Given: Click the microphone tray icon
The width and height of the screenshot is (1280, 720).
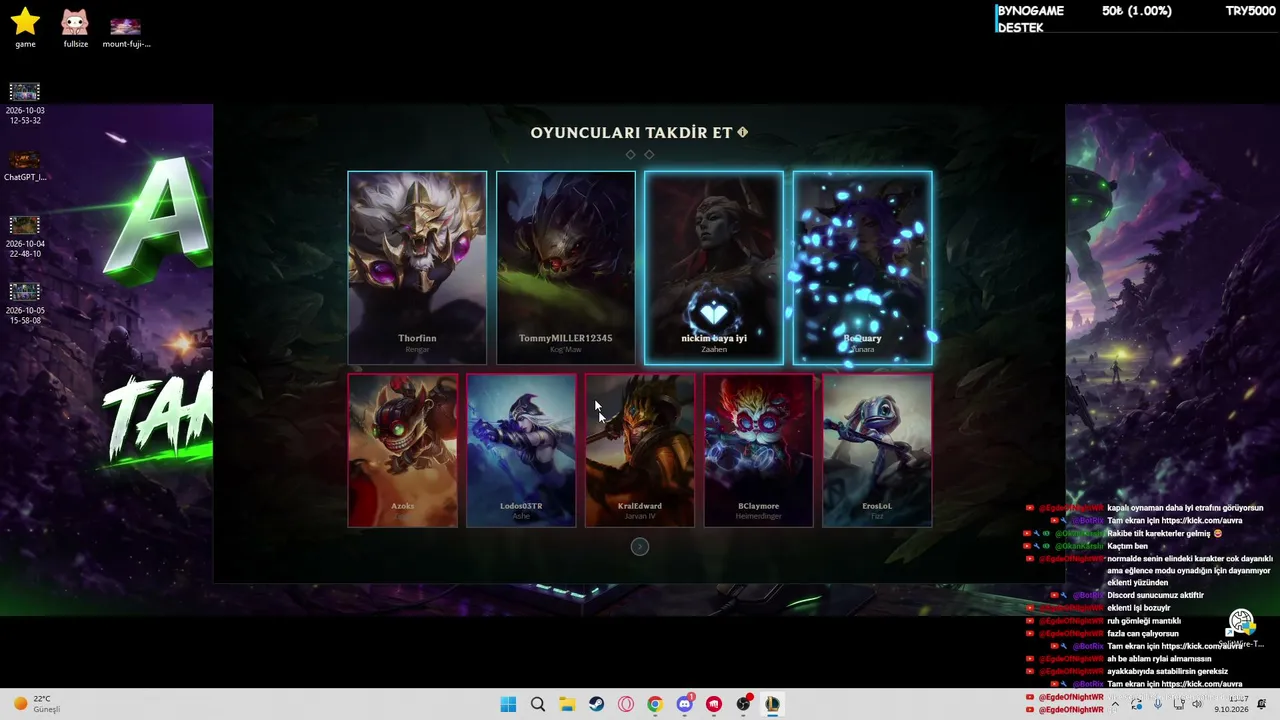Looking at the screenshot, I should 1158,704.
